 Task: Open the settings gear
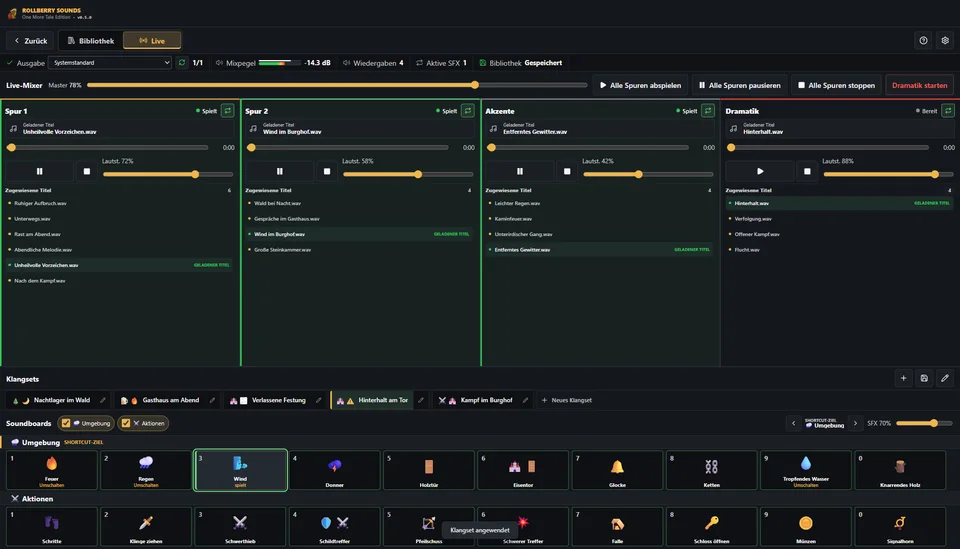(945, 40)
